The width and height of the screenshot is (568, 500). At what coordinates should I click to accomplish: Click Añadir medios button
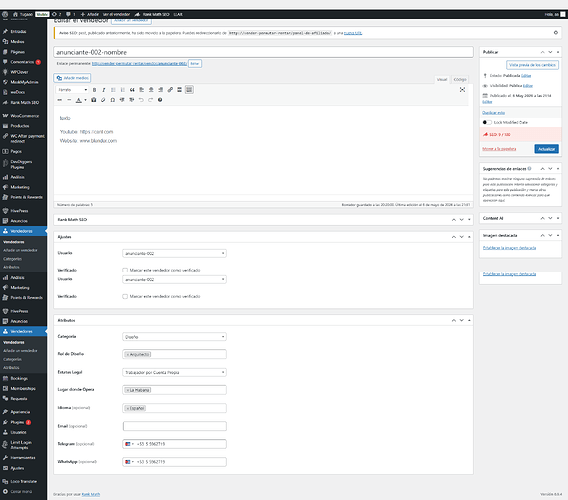(72, 78)
